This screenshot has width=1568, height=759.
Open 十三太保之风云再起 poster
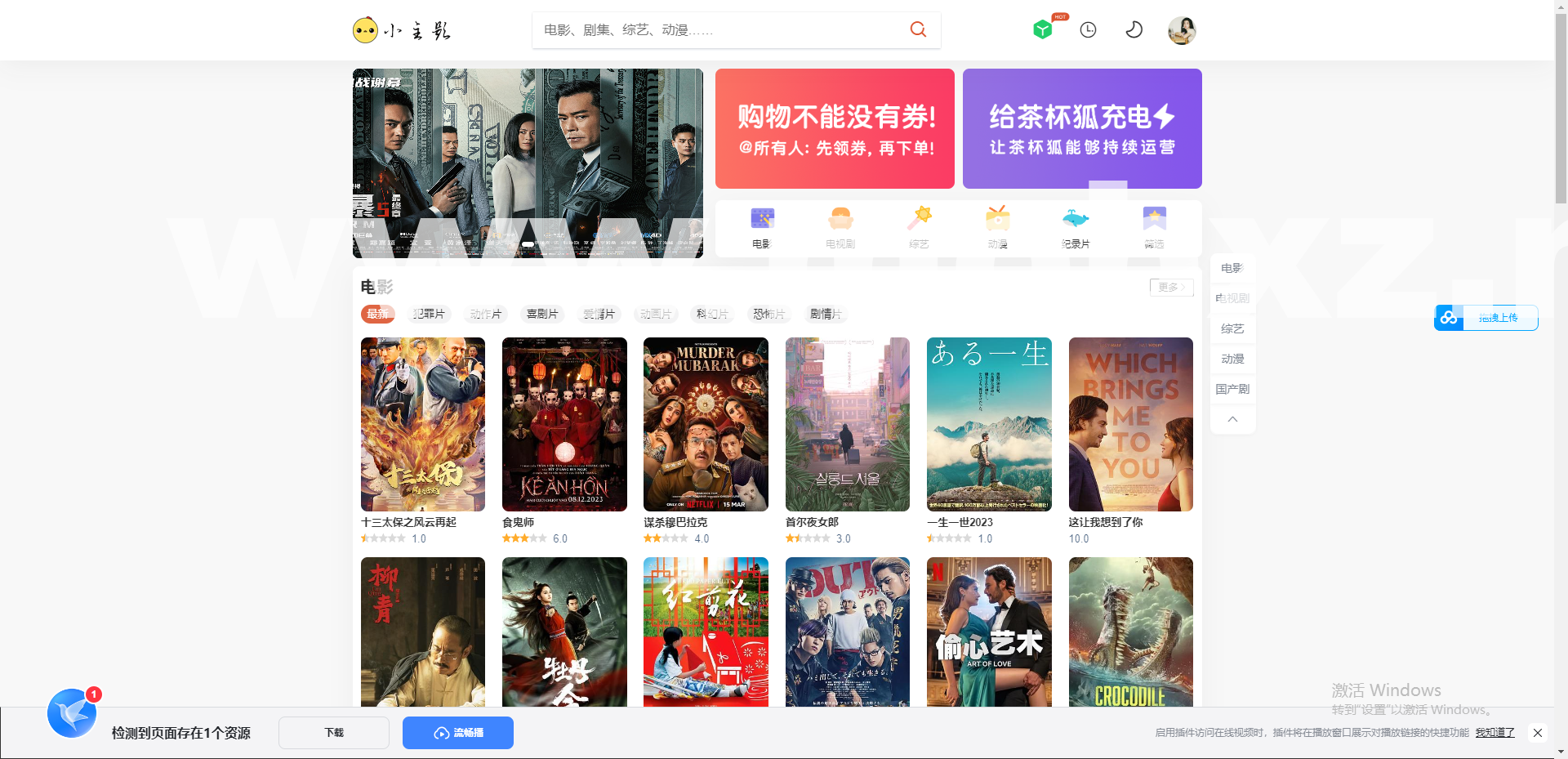point(423,424)
